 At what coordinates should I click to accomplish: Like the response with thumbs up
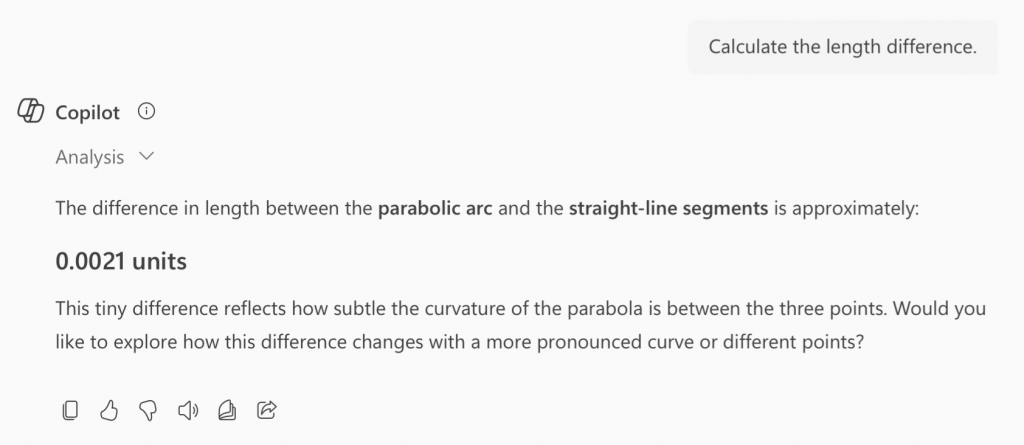[110, 409]
